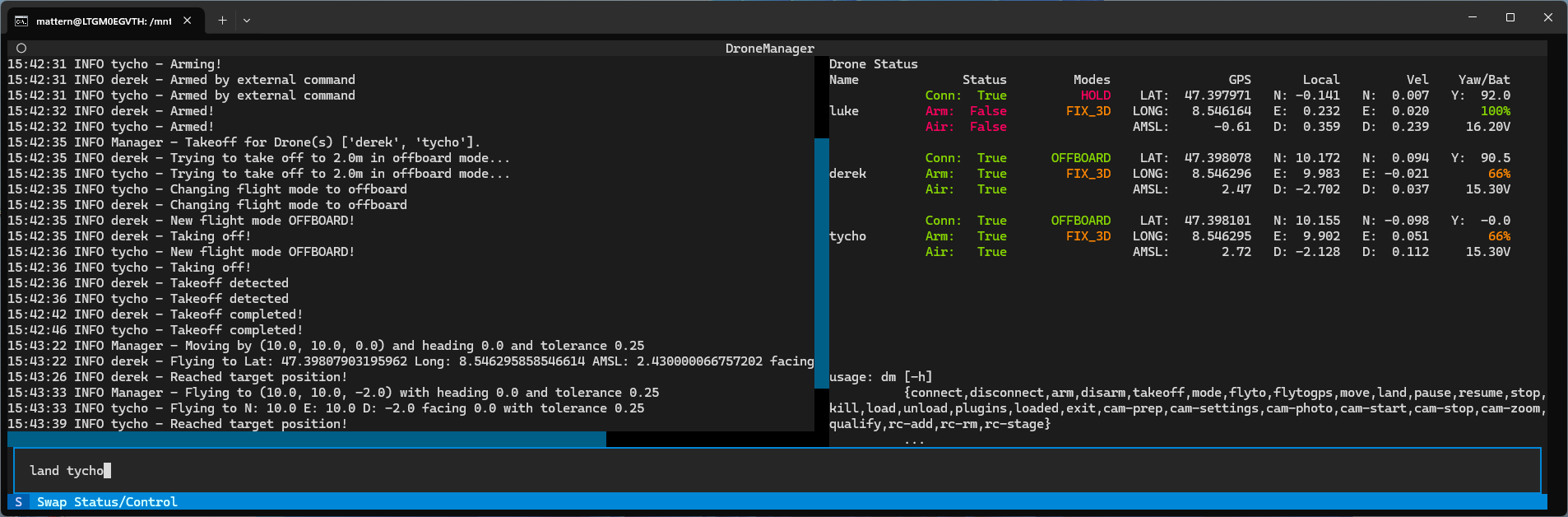Click tycho's OFFBOARD mode value
Screen dimensions: 1568x517
(1080, 221)
